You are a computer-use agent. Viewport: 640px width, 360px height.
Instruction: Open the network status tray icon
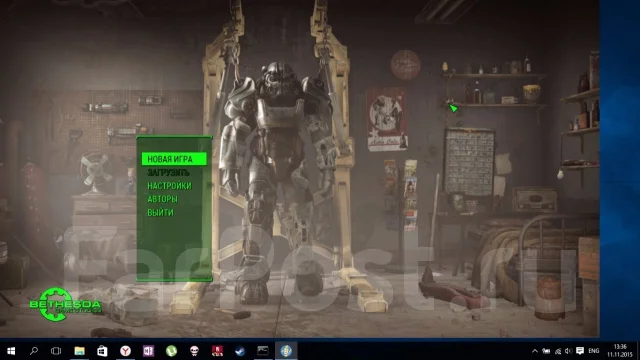click(558, 351)
